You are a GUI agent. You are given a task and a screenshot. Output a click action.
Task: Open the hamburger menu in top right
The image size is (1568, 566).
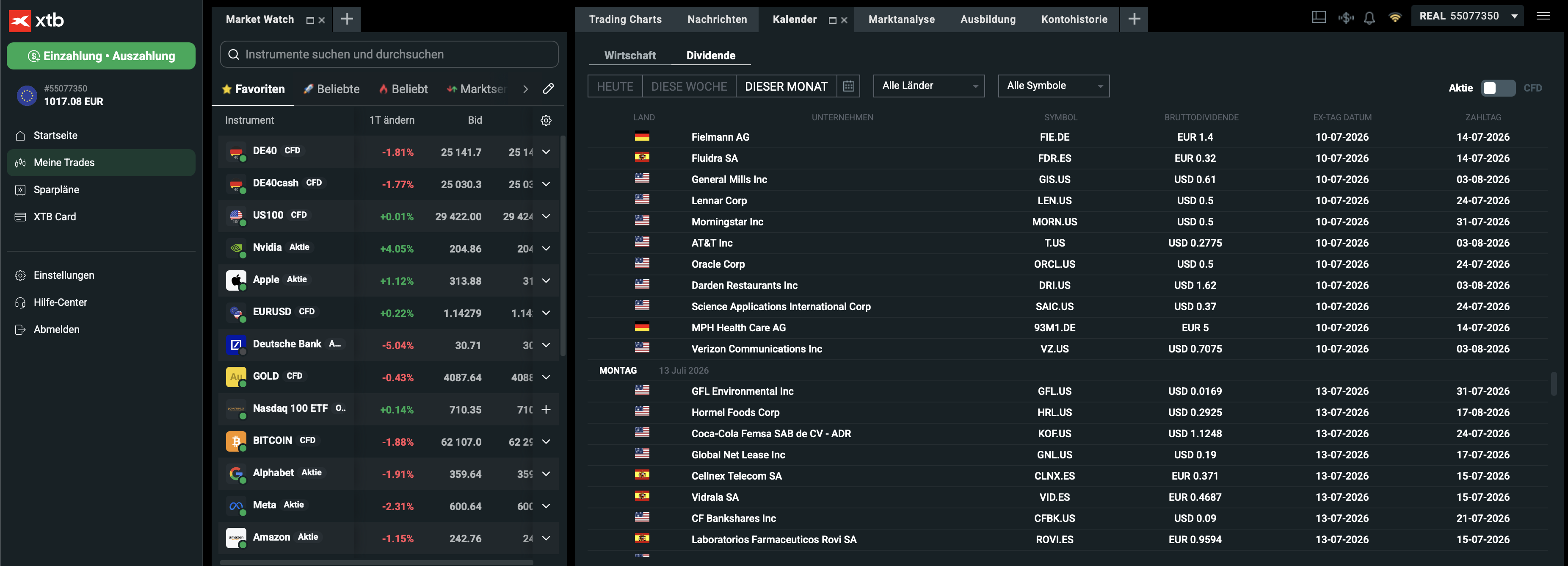tap(1543, 16)
